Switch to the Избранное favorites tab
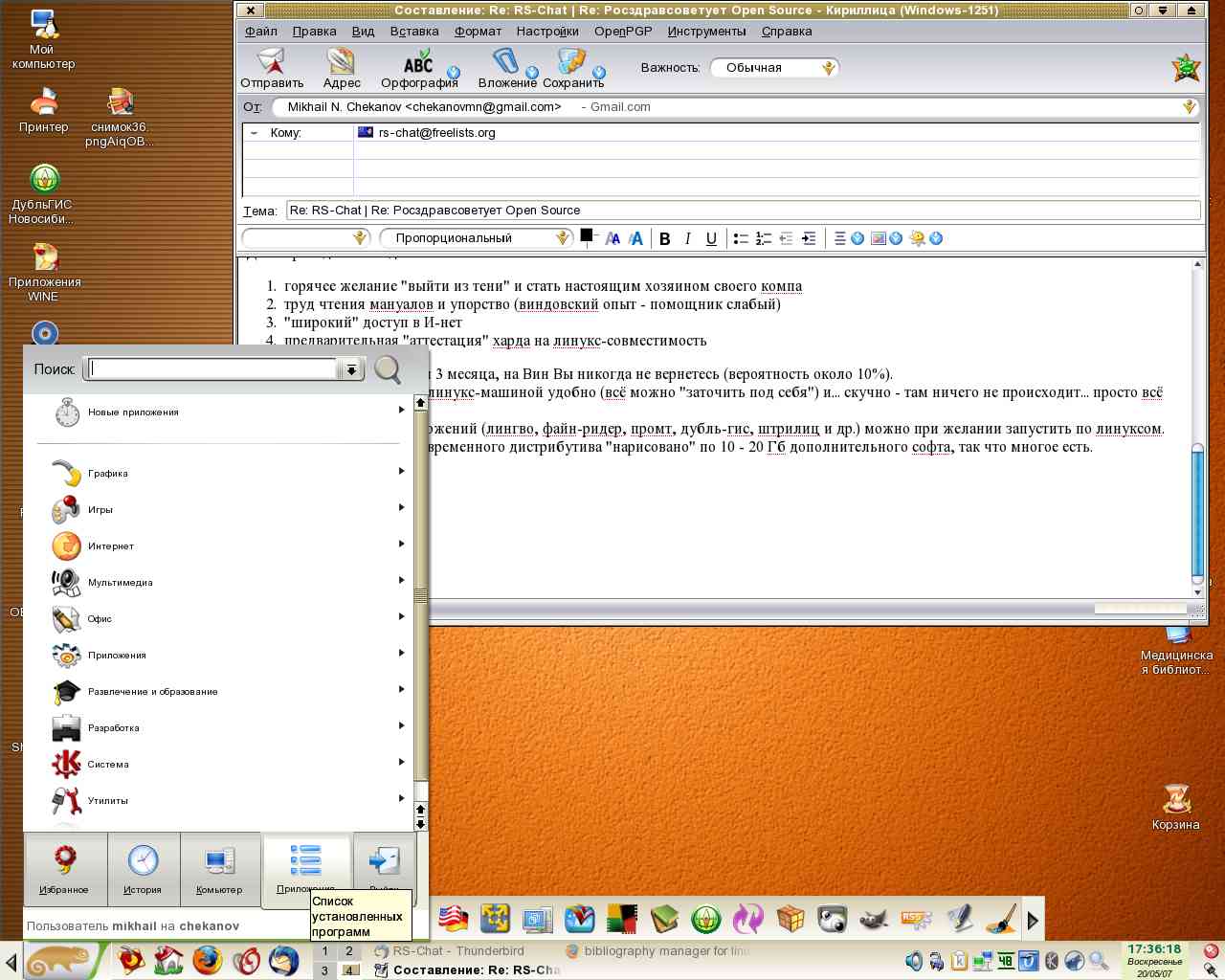The height and width of the screenshot is (980, 1225). point(64,868)
